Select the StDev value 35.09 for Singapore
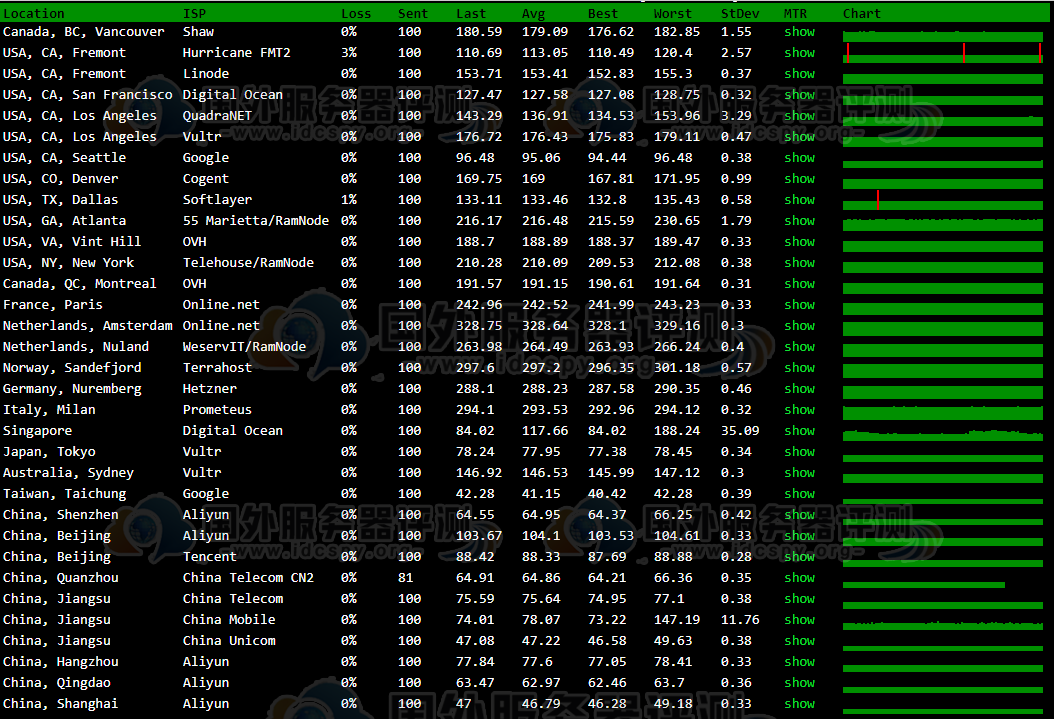This screenshot has width=1054, height=719. tap(740, 431)
